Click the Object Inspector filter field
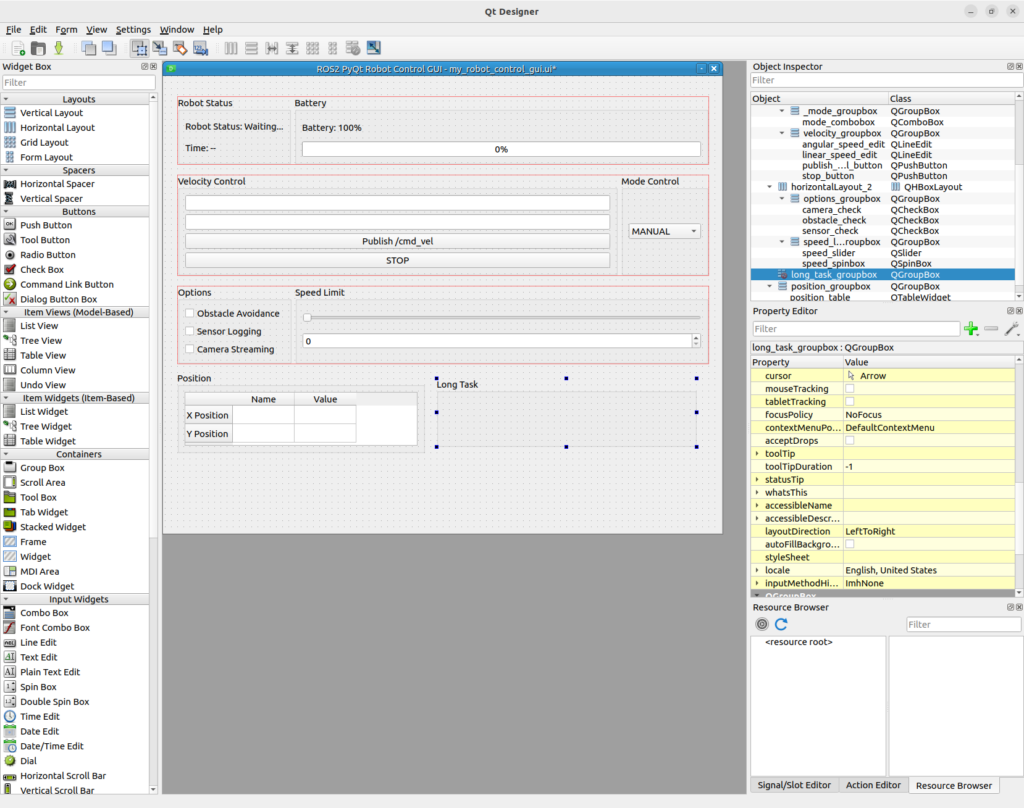The width and height of the screenshot is (1024, 808). point(886,80)
